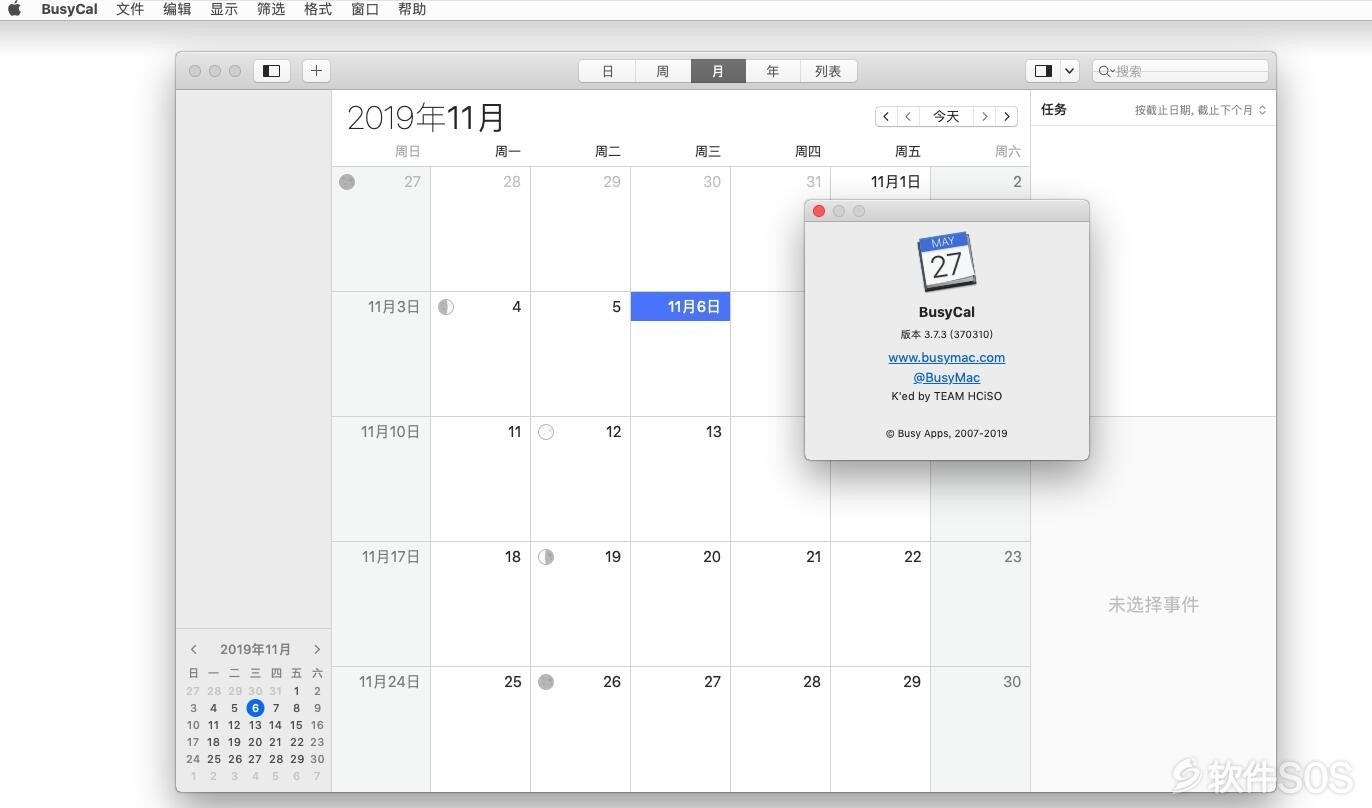Go forward with light next arrow

click(985, 116)
